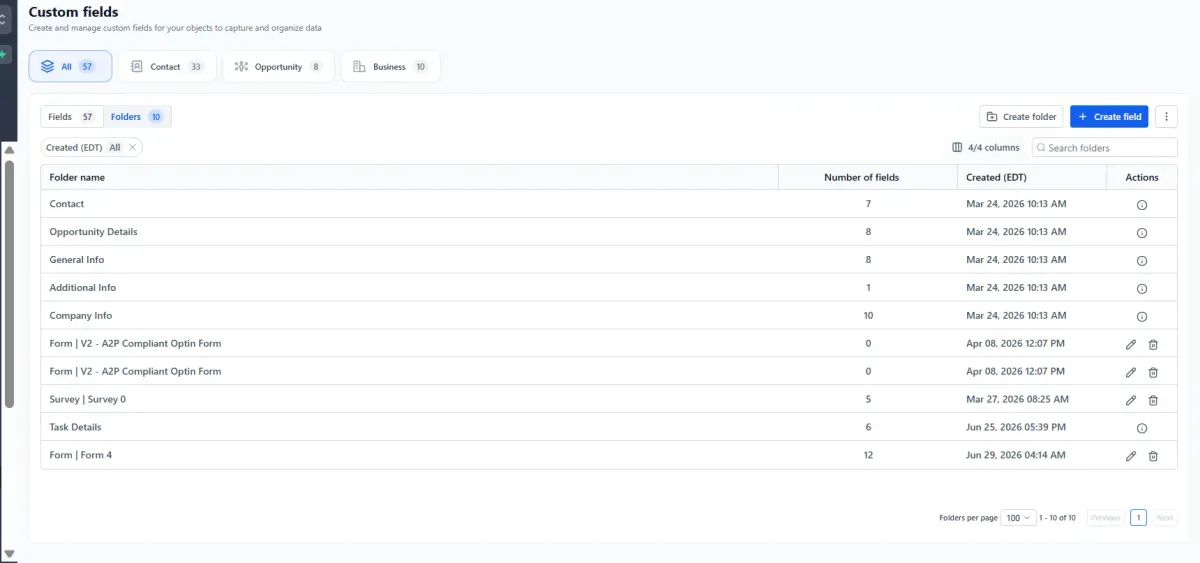Open the 4/4 columns selector
Image resolution: width=1200 pixels, height=563 pixels.
[986, 147]
